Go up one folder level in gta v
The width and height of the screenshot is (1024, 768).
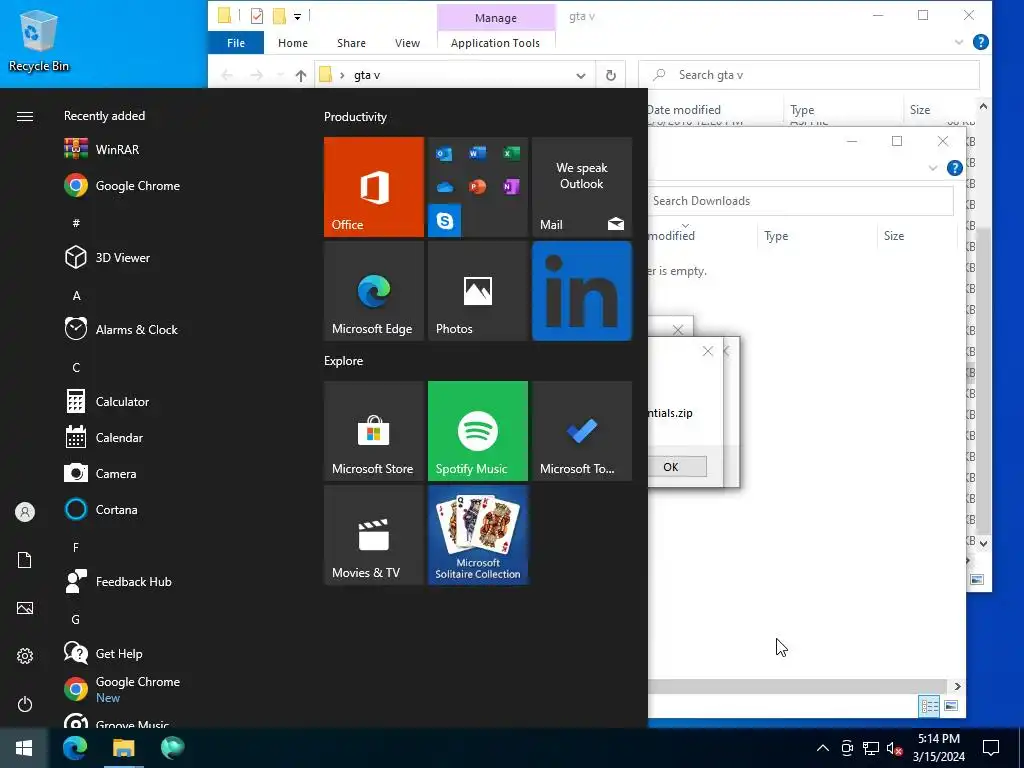coord(300,76)
